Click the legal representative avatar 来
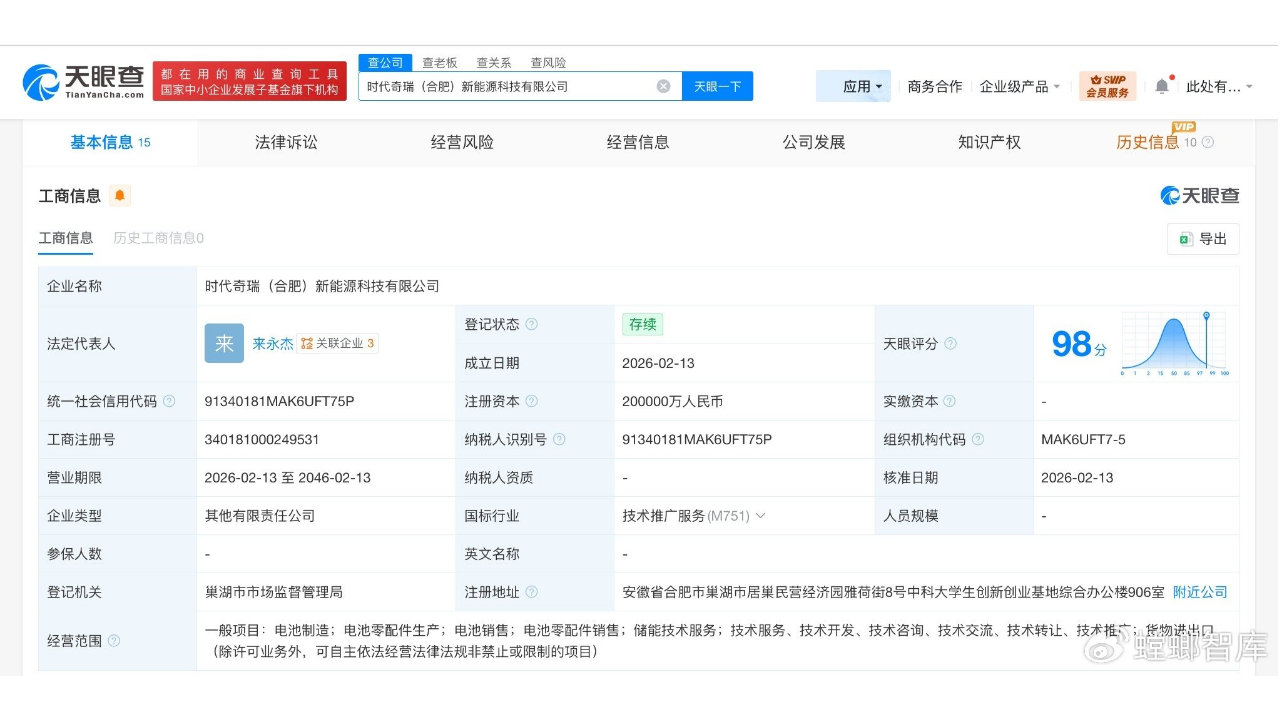Screen dimensions: 1280x719 [x=224, y=343]
